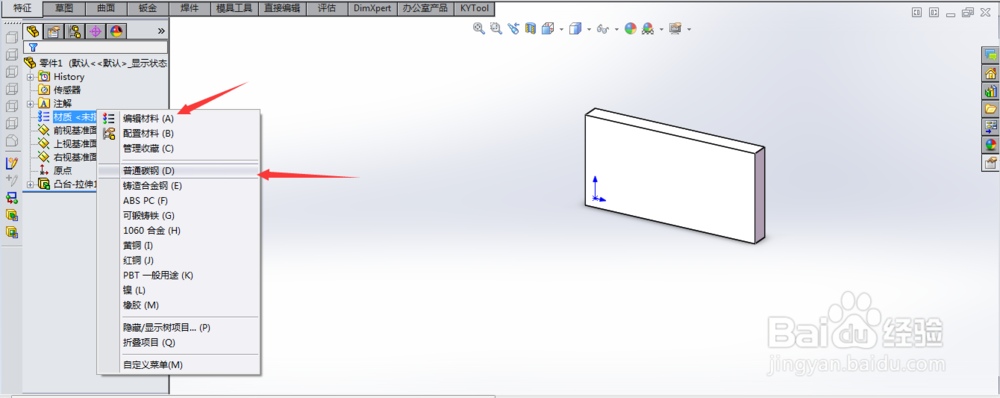
Task: Expand hidden manager tabs with » chevron
Action: (x=161, y=31)
